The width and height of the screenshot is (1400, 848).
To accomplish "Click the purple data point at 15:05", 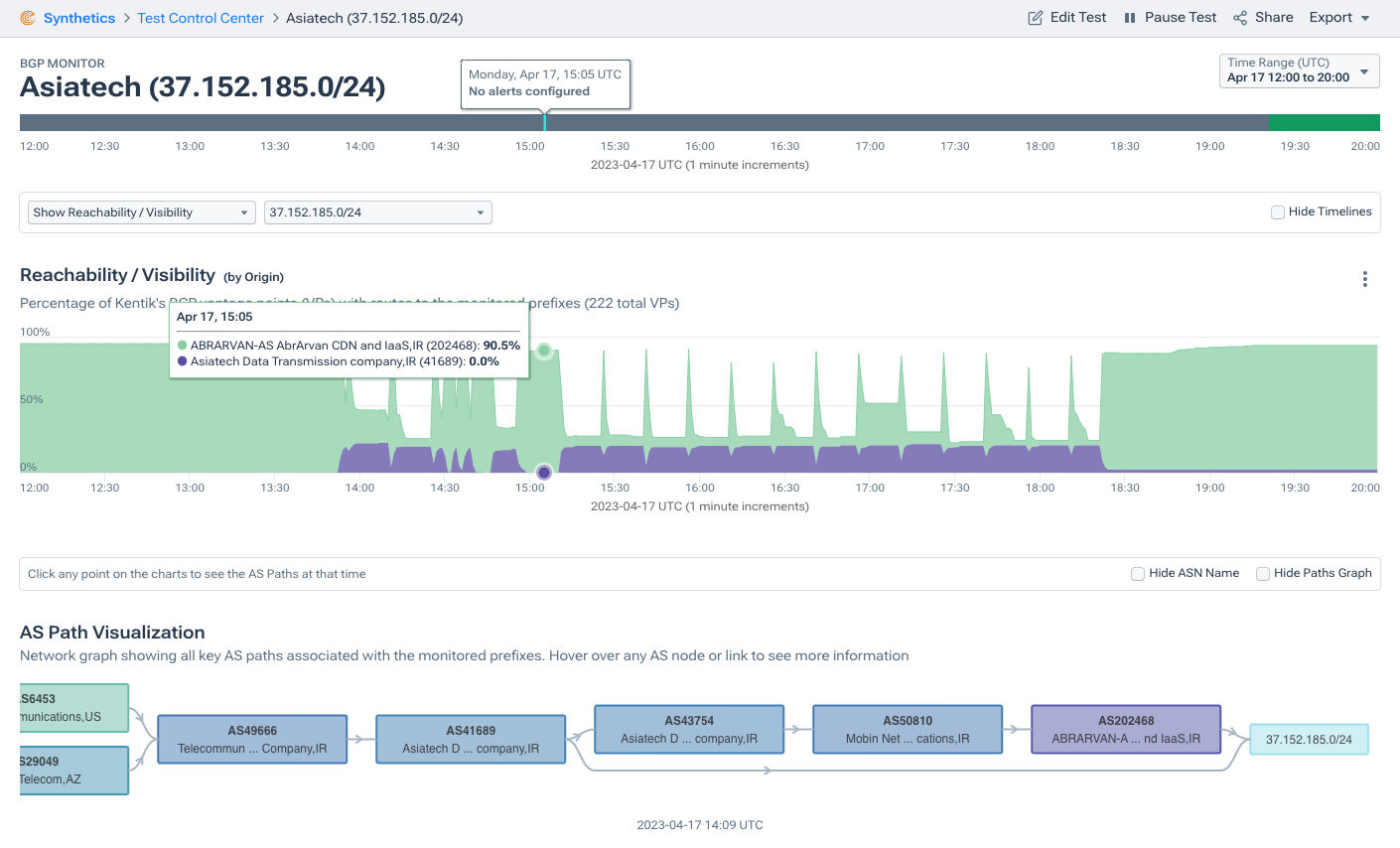I will point(544,472).
